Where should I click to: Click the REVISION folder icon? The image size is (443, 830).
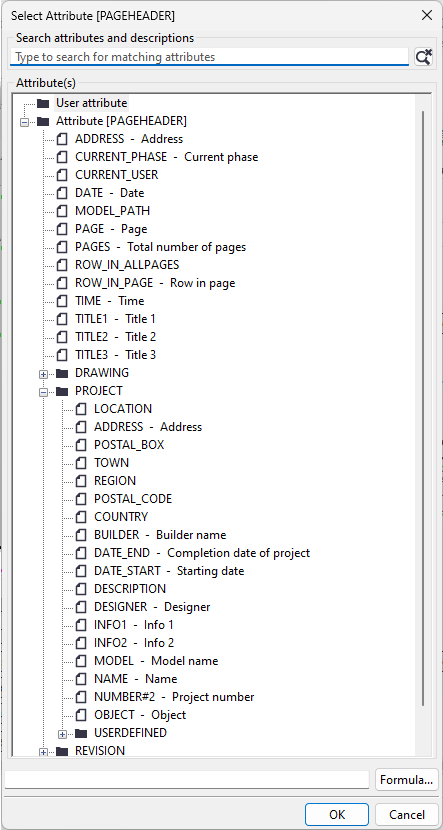pos(62,751)
